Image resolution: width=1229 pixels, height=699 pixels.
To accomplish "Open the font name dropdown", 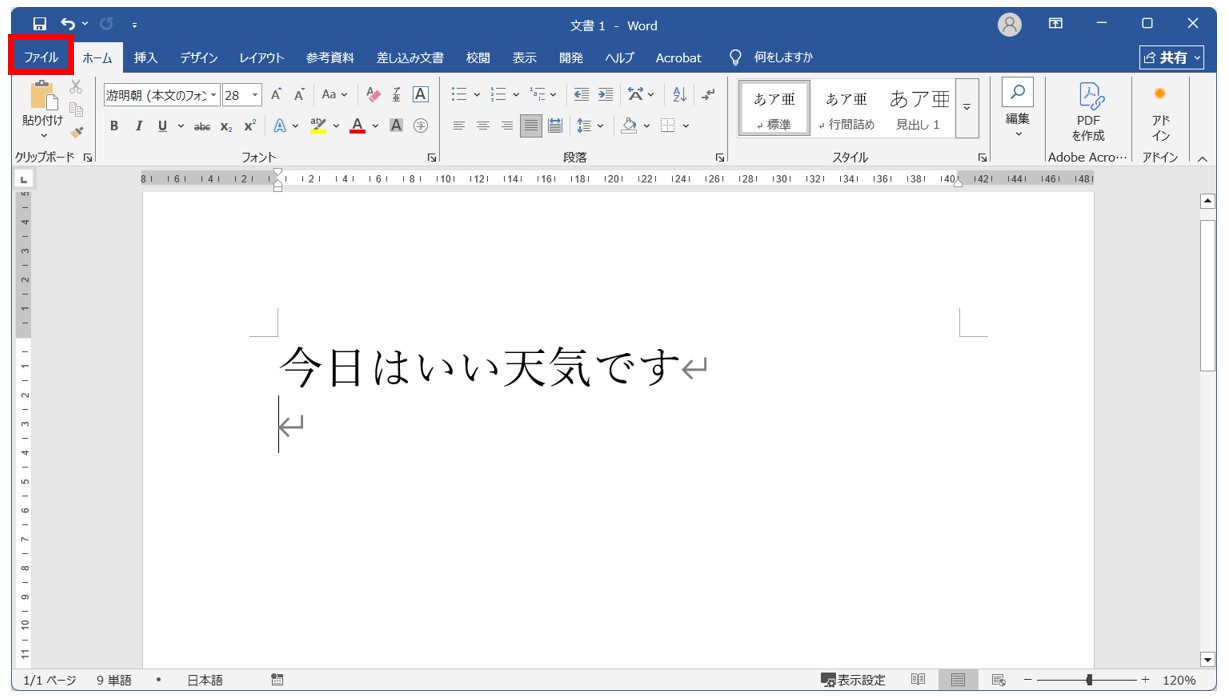I will pyautogui.click(x=214, y=95).
